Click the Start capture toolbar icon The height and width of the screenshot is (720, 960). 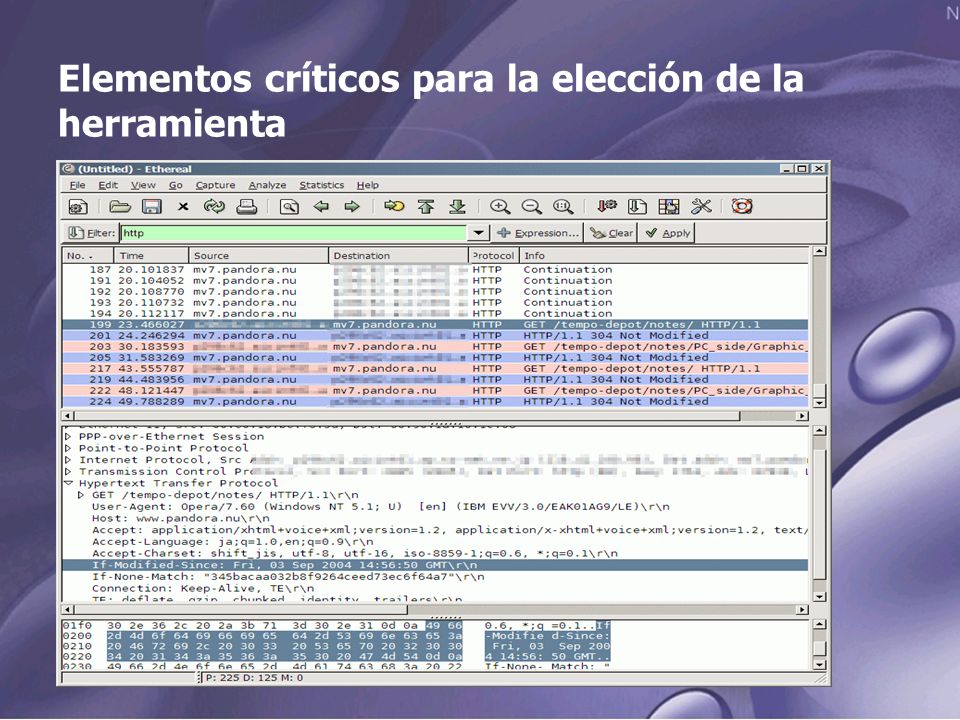click(x=78, y=207)
